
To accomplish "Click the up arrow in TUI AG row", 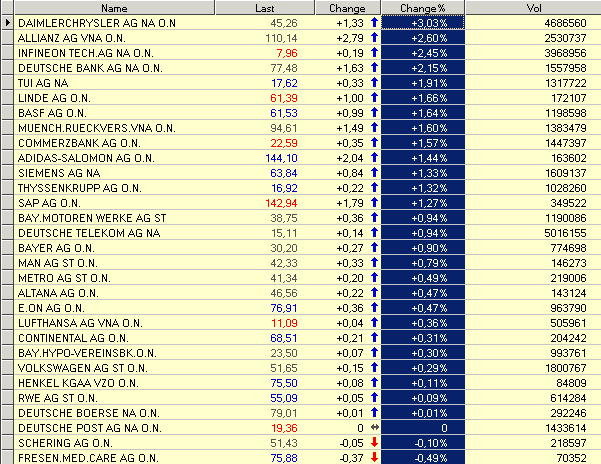I will click(x=374, y=82).
